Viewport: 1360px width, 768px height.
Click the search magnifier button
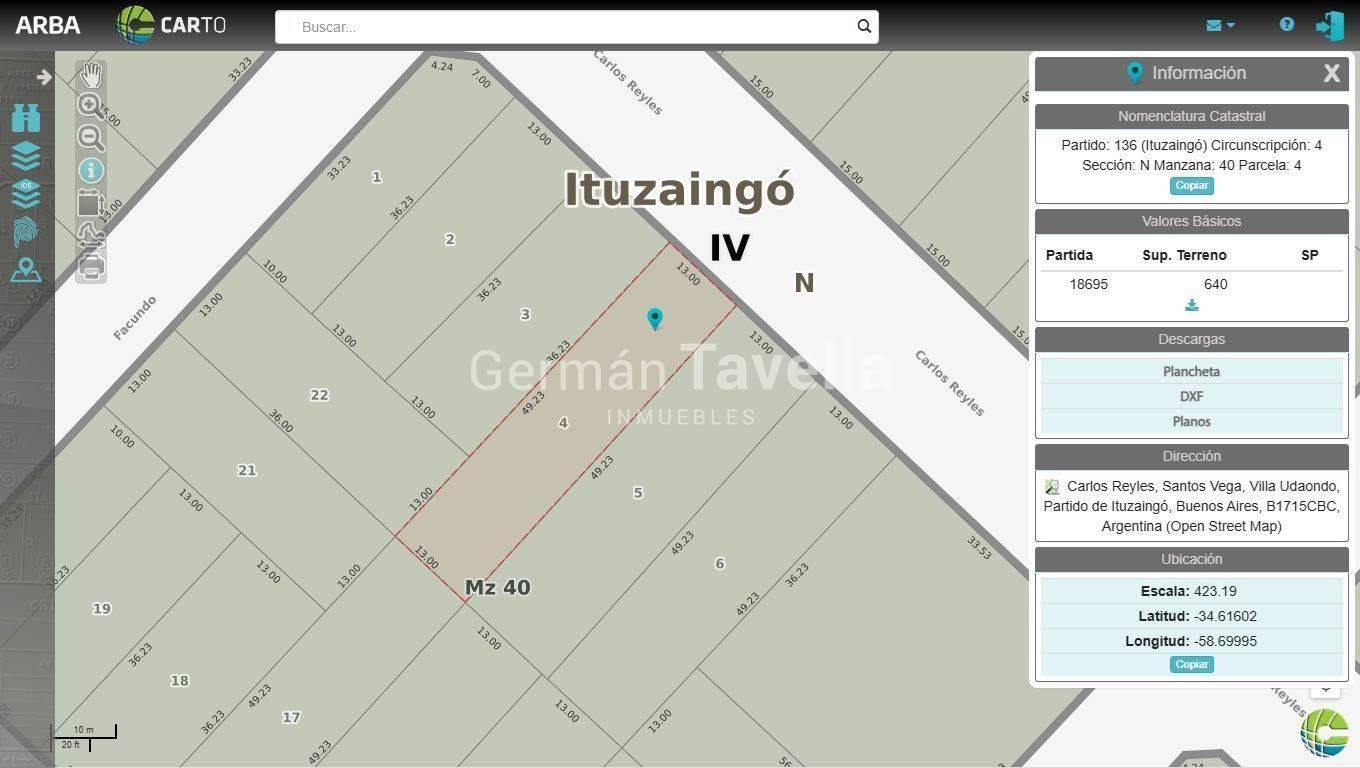(x=864, y=27)
